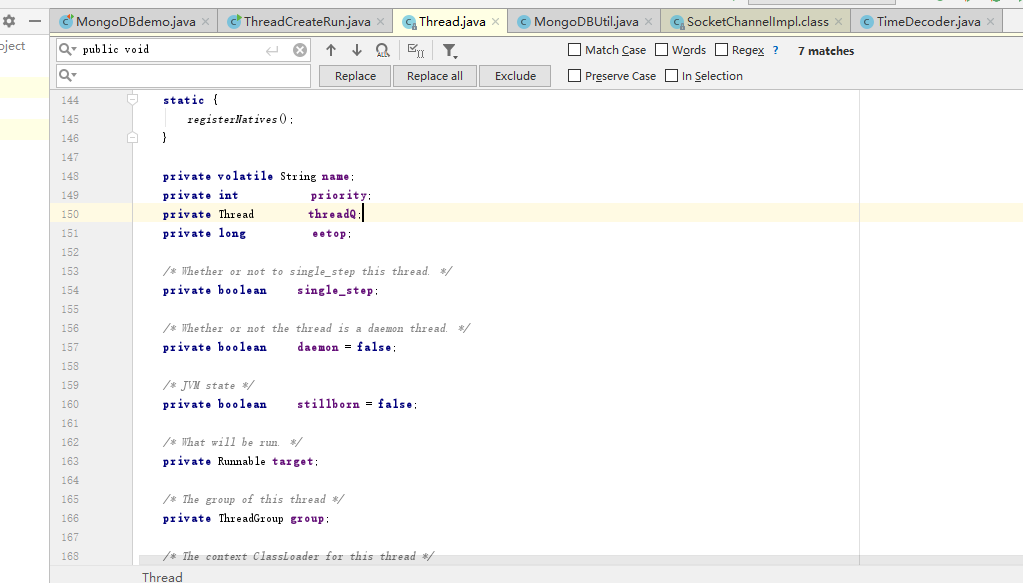Open search filter options dropdown
The height and width of the screenshot is (583, 1023).
click(x=450, y=50)
